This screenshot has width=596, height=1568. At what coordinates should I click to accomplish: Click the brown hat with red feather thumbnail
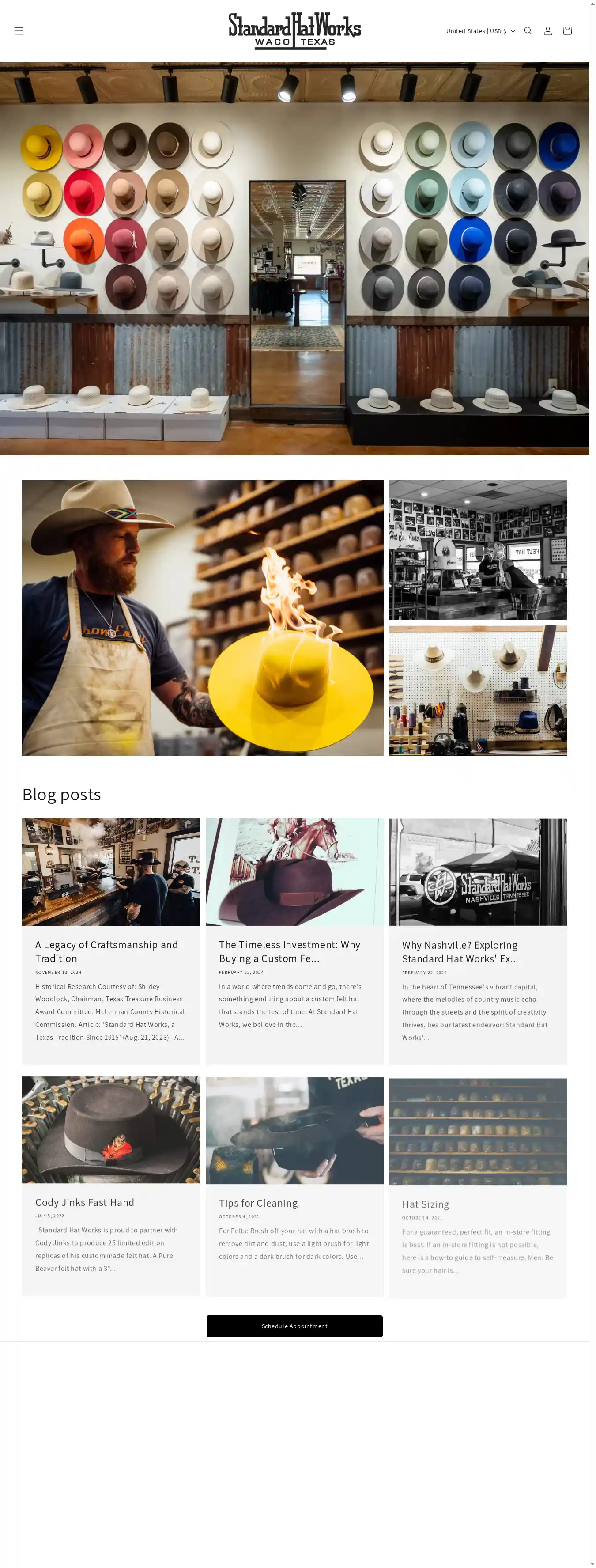[x=111, y=1130]
